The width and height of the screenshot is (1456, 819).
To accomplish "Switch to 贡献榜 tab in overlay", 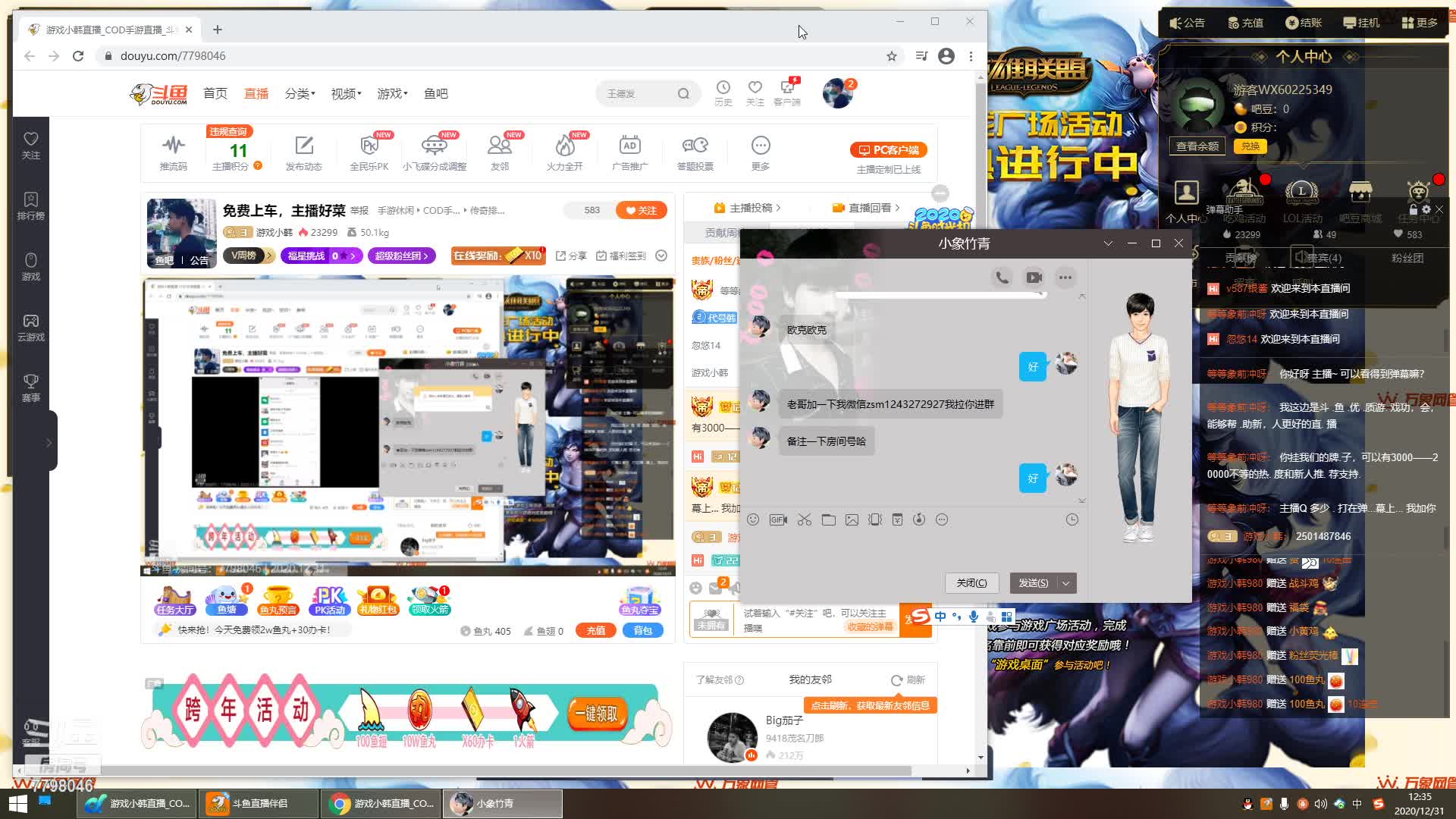I will pyautogui.click(x=1241, y=258).
